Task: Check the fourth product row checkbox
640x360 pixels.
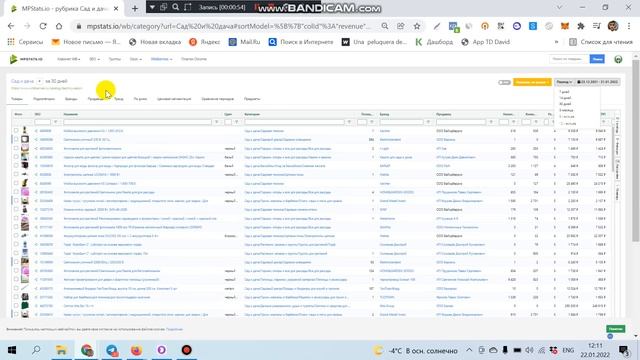Action: click(16, 157)
